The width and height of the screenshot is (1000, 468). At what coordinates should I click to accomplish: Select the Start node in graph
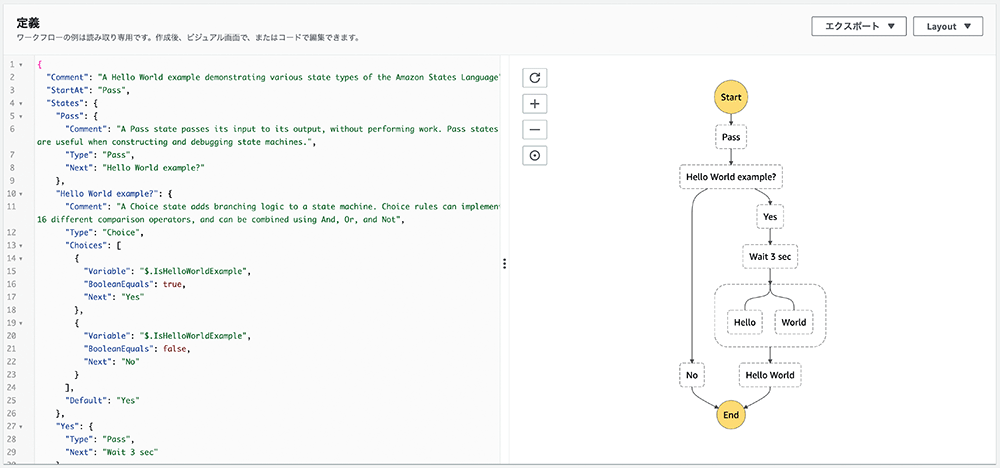(730, 98)
